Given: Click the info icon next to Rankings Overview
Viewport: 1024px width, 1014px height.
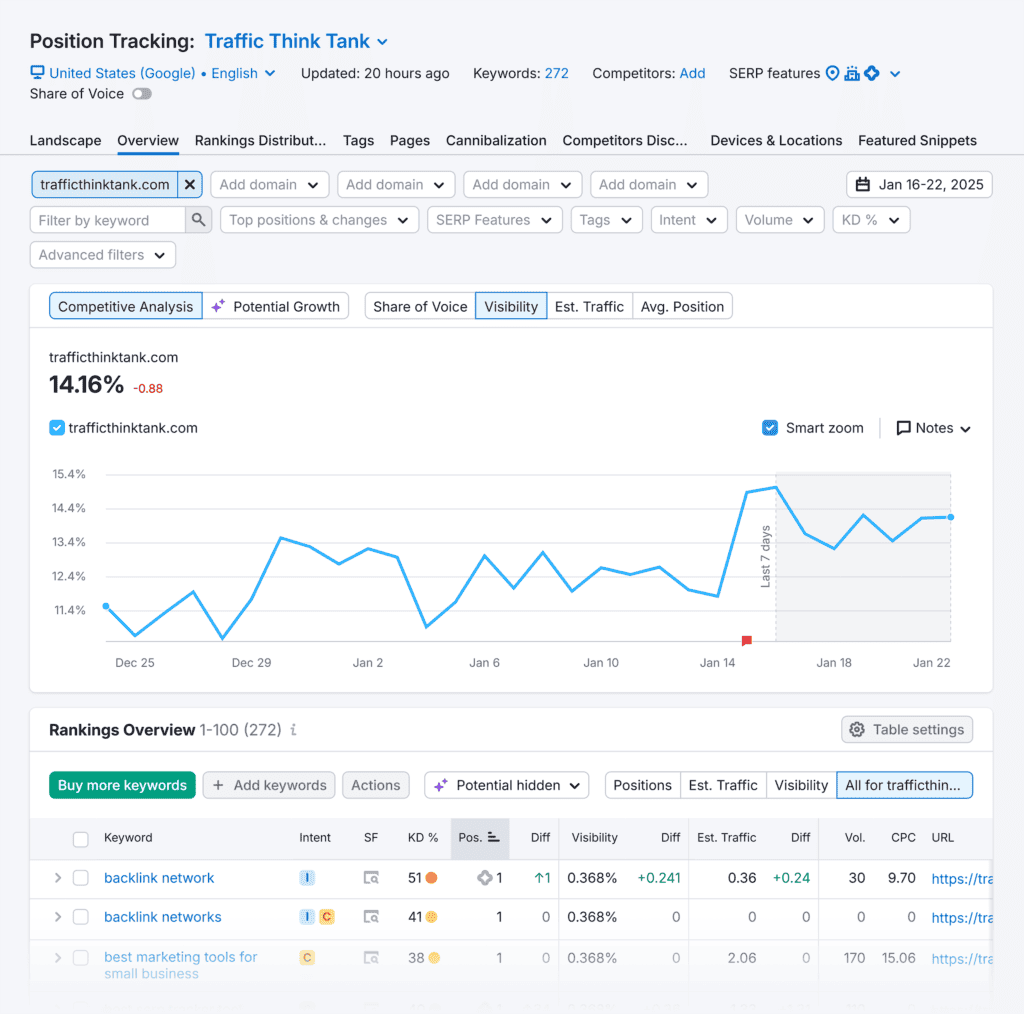Looking at the screenshot, I should [293, 730].
